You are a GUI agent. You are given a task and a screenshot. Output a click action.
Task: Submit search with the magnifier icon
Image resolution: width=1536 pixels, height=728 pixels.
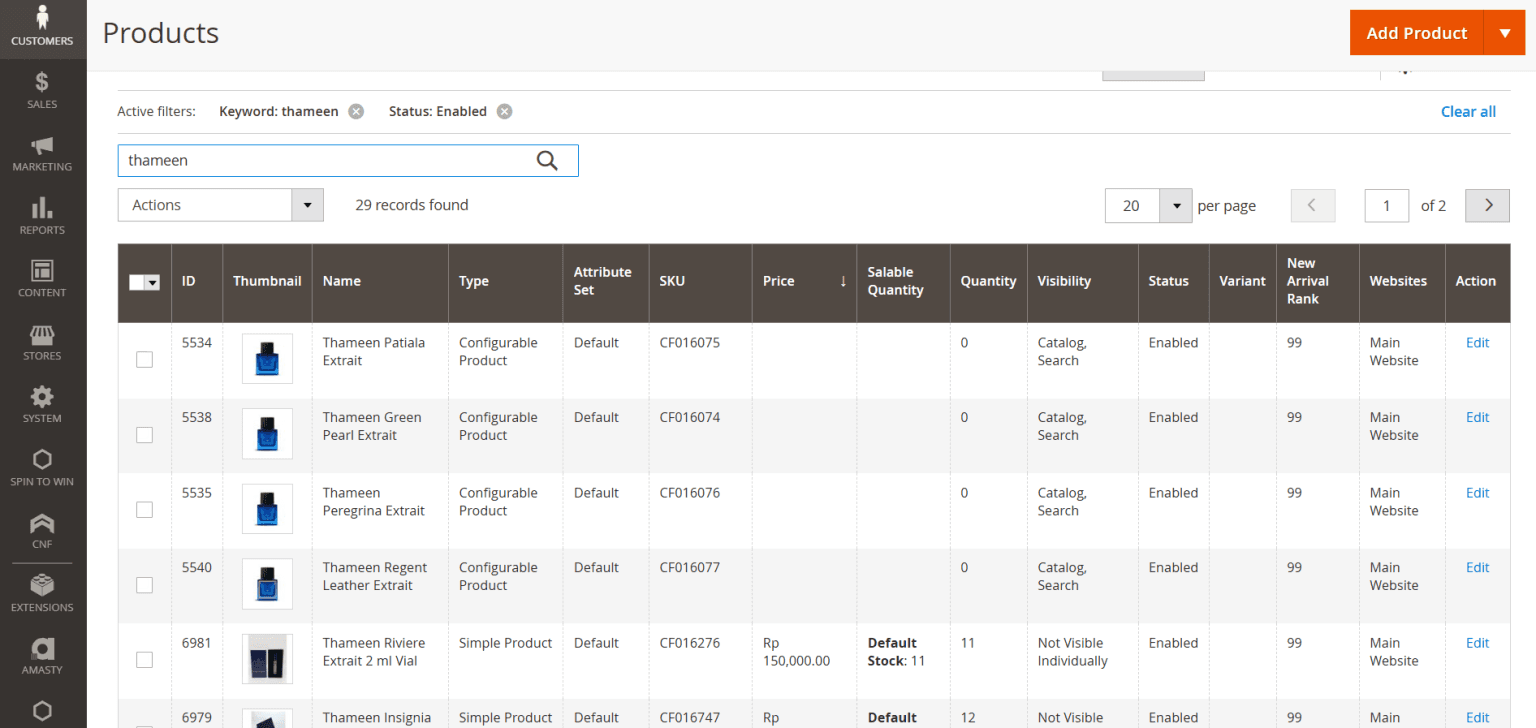coord(547,160)
